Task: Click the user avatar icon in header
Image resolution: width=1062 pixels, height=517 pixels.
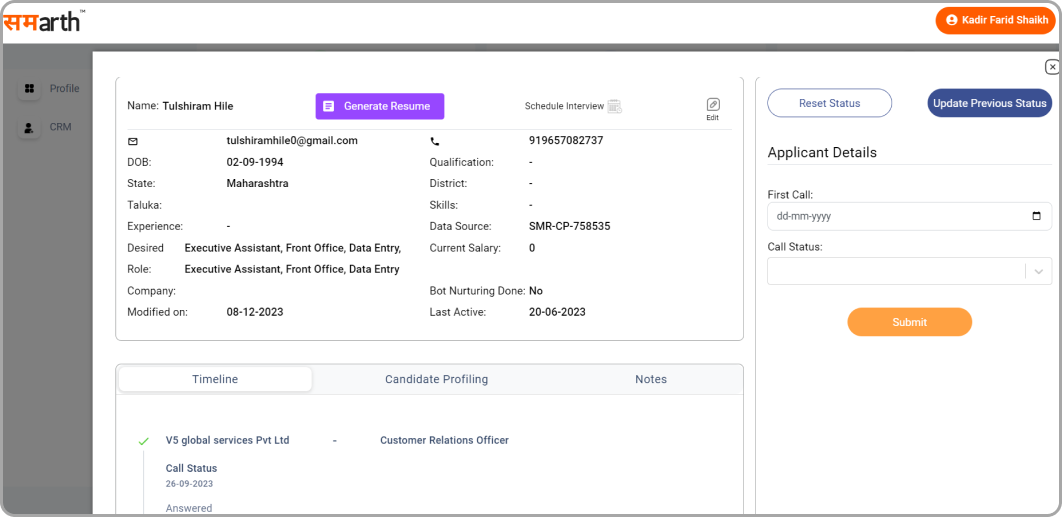Action: [951, 20]
